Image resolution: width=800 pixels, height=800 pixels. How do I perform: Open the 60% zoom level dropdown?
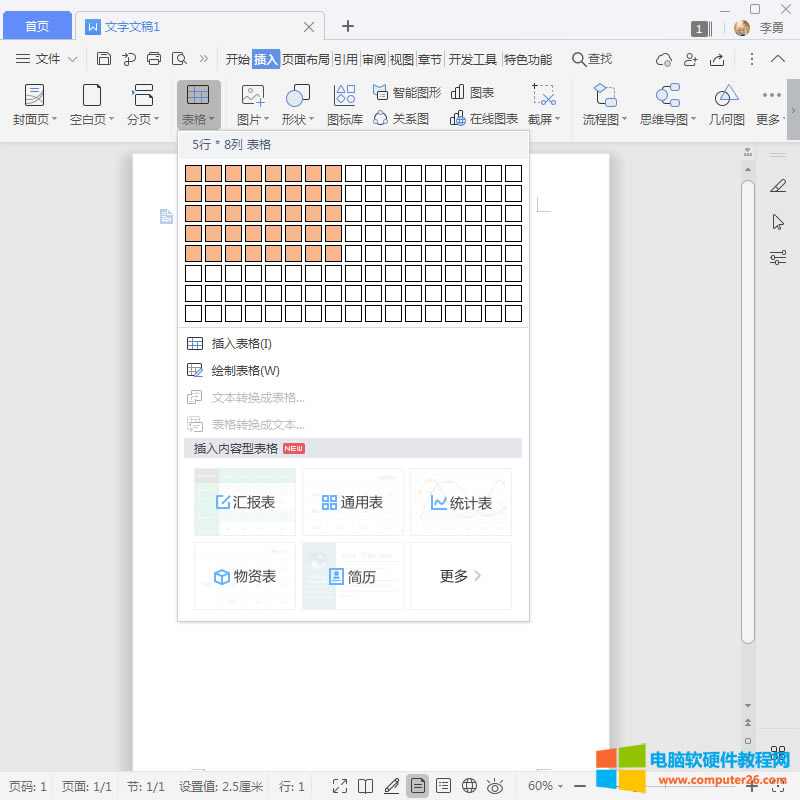(546, 786)
